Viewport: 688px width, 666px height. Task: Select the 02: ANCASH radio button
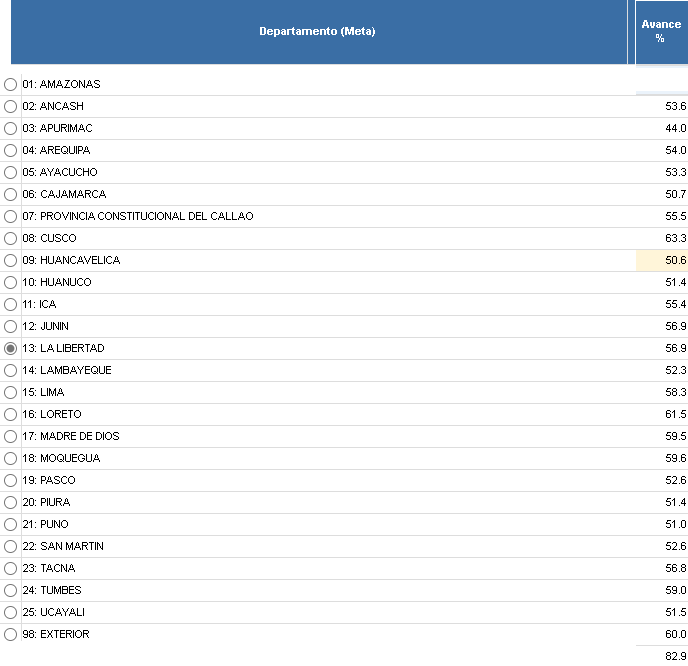[11, 106]
